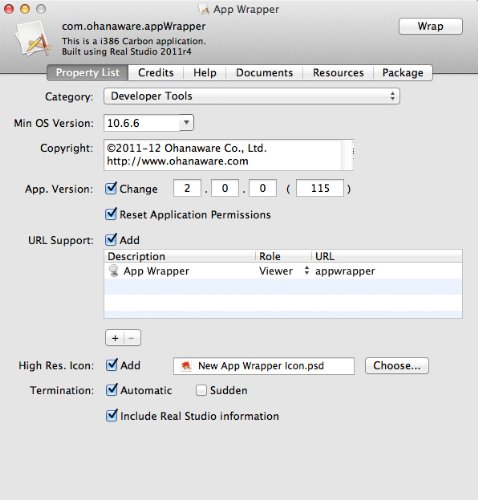Click the window's red close button
The height and width of the screenshot is (500, 478).
(x=9, y=9)
